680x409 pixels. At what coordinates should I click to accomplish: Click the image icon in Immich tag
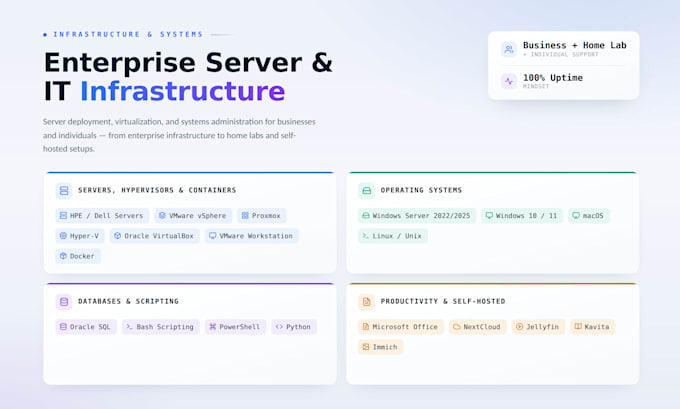[366, 347]
